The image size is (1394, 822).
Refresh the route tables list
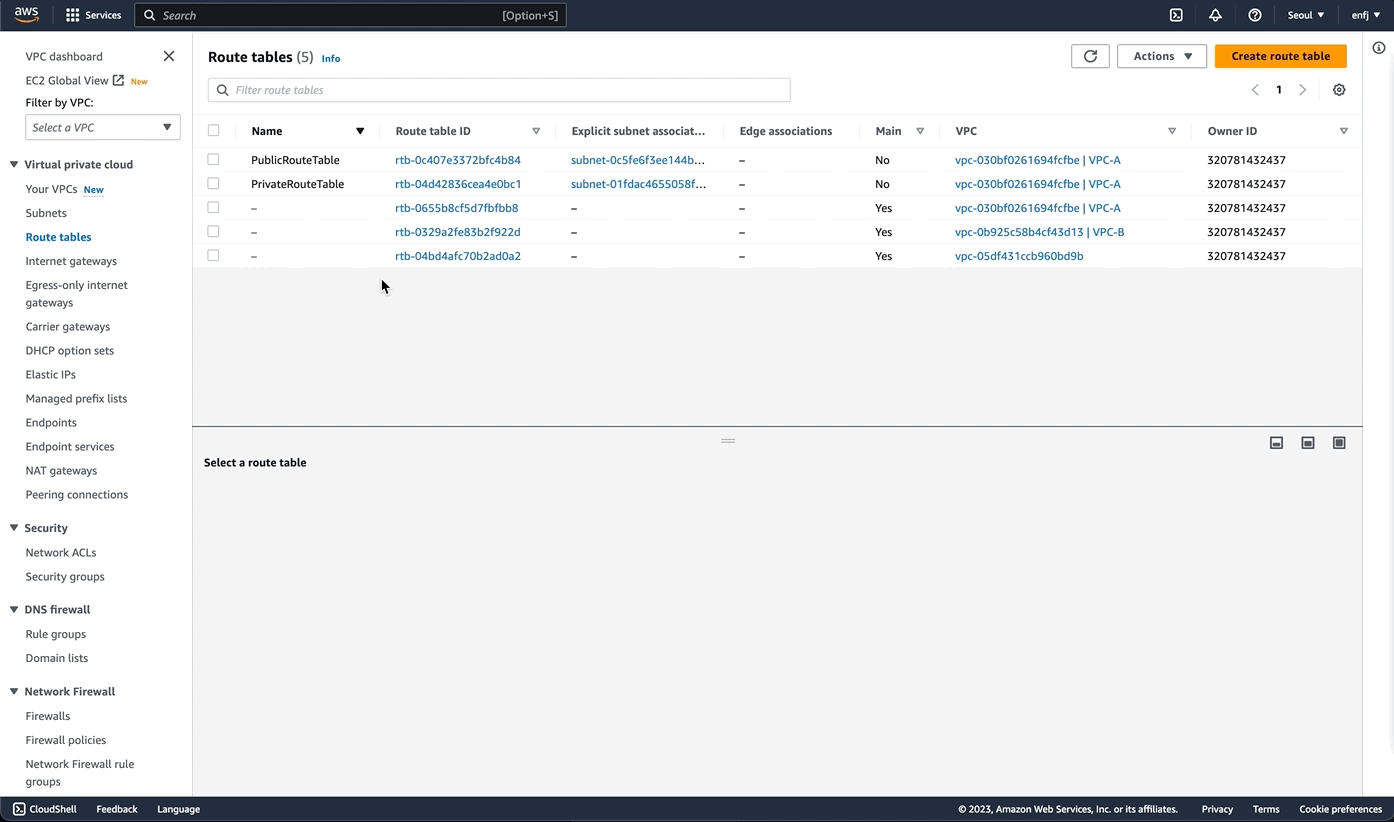coord(1090,56)
